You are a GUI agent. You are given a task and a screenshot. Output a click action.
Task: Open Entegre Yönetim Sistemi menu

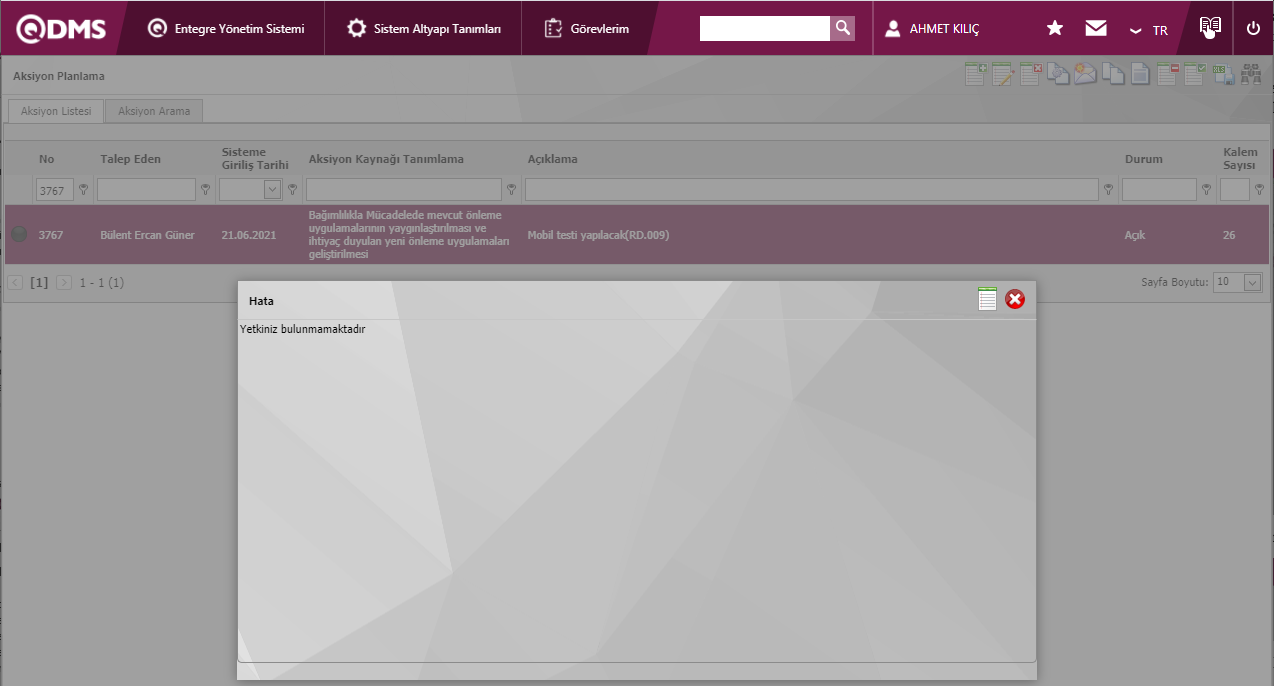click(x=226, y=29)
